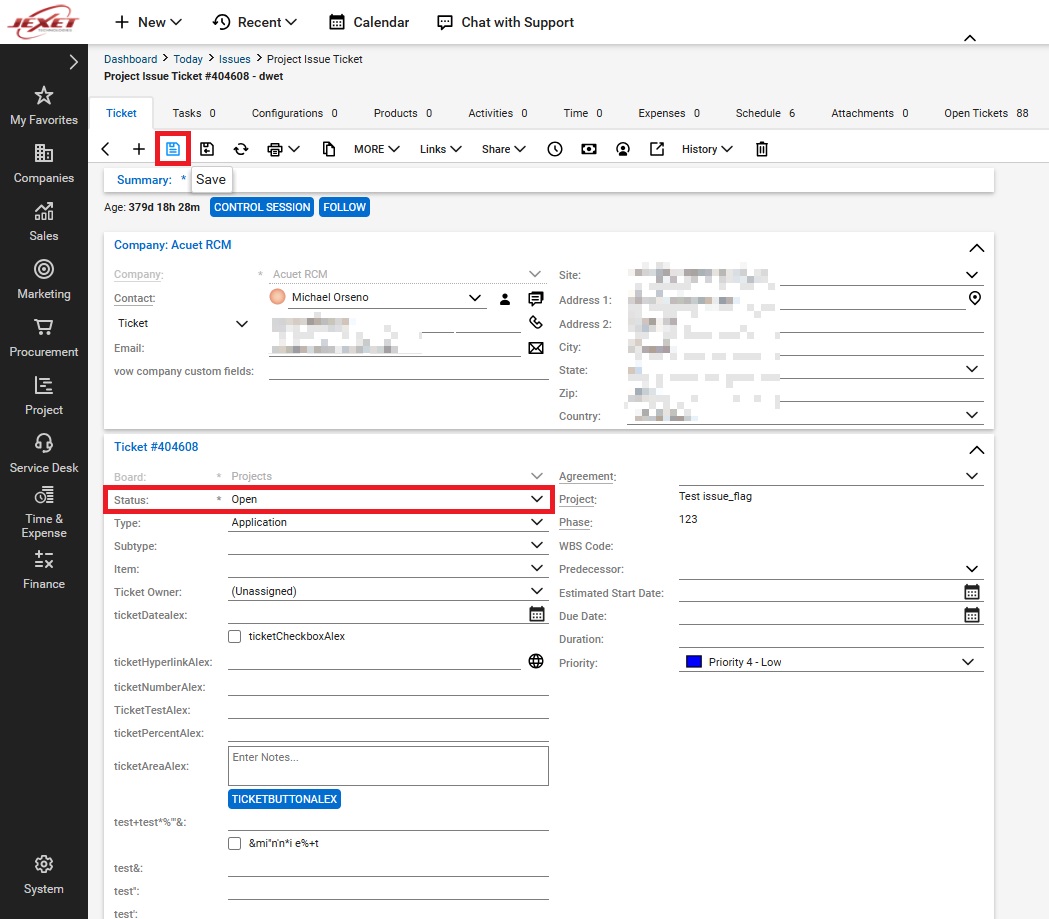This screenshot has height=919, width=1049.
Task: Click the map pin icon beside Address 1
Action: pyautogui.click(x=975, y=298)
